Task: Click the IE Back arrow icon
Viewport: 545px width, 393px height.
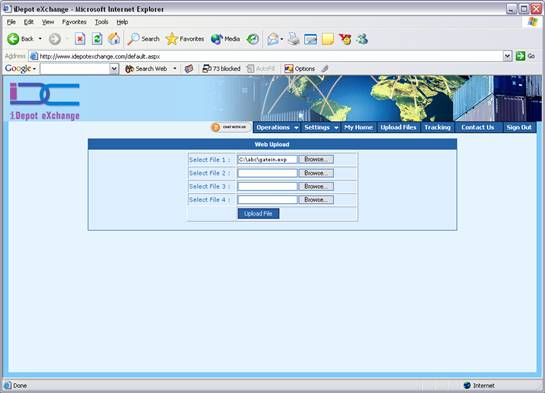Action: 13,39
